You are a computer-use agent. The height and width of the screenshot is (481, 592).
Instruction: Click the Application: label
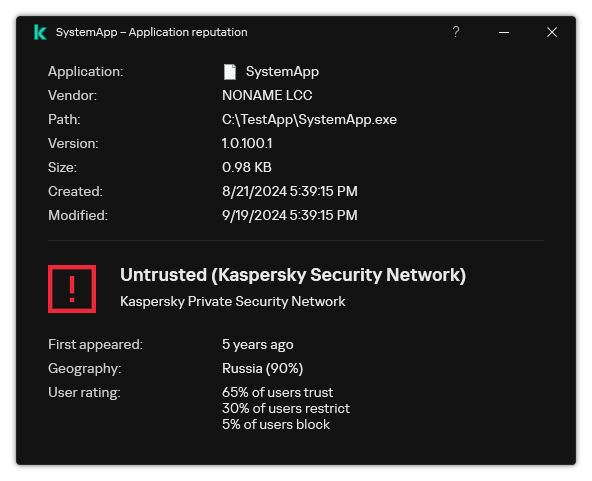coord(86,72)
